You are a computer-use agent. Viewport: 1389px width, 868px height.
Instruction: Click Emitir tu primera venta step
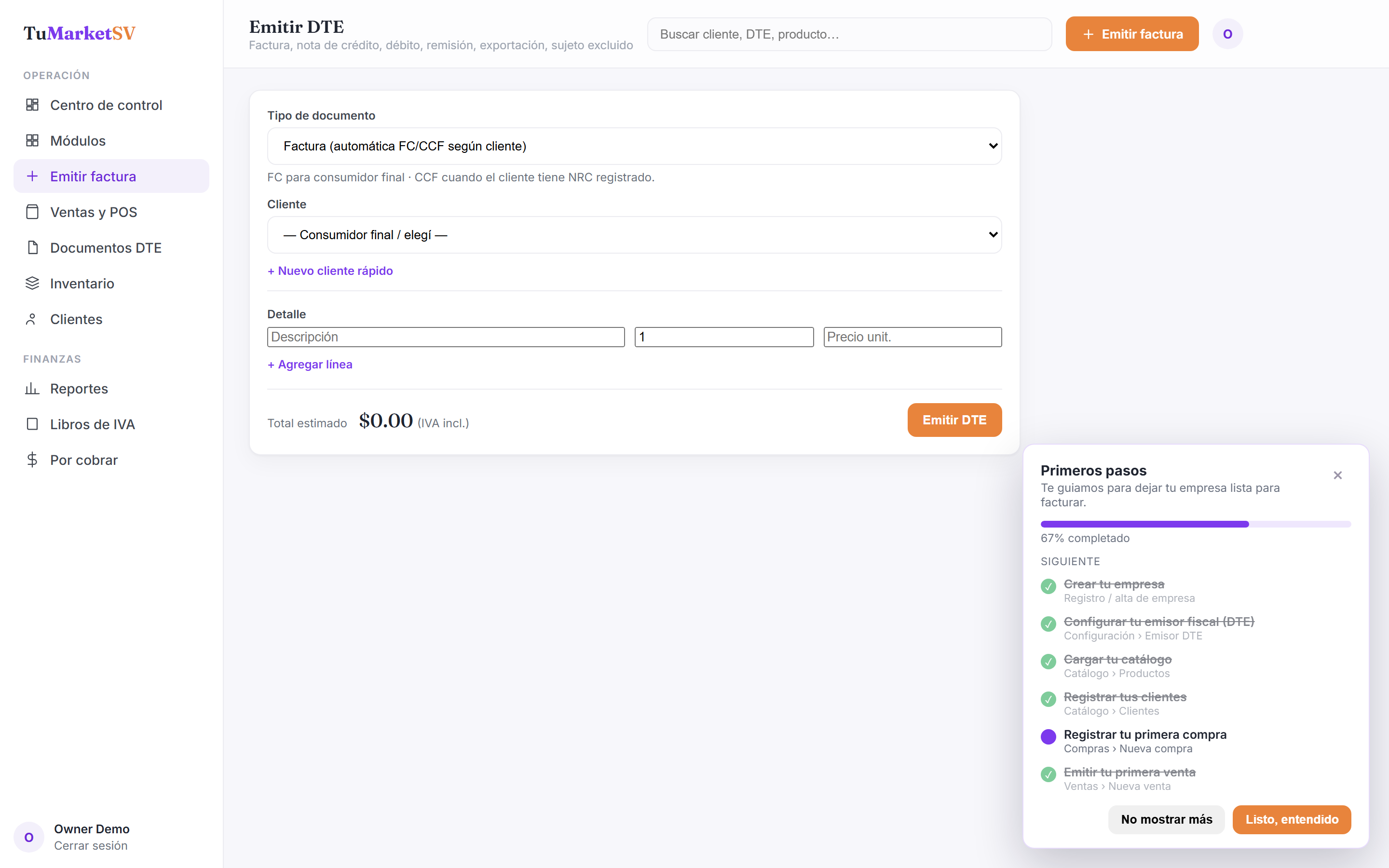[x=1130, y=772]
